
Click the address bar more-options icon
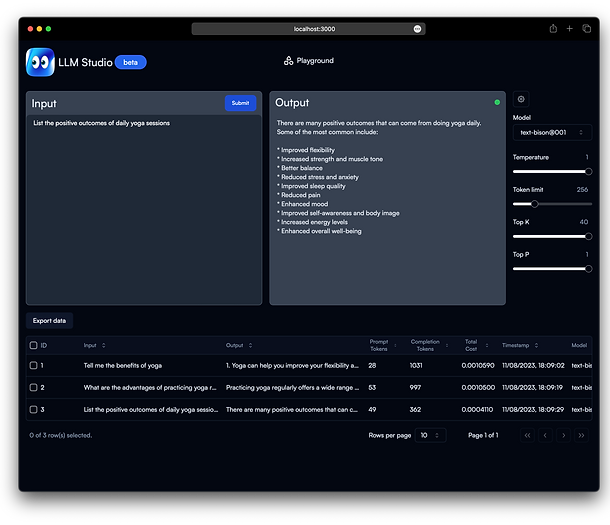pyautogui.click(x=417, y=29)
